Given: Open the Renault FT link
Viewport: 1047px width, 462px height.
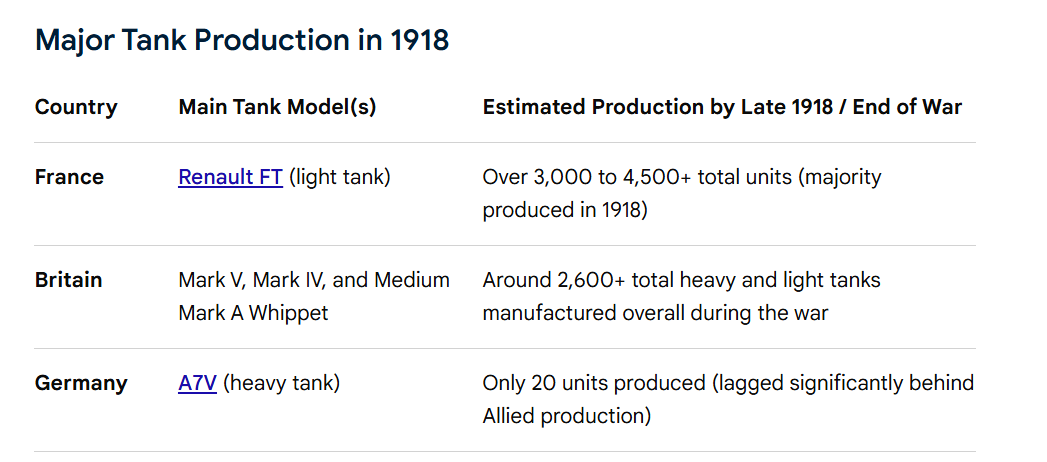Looking at the screenshot, I should (x=230, y=178).
